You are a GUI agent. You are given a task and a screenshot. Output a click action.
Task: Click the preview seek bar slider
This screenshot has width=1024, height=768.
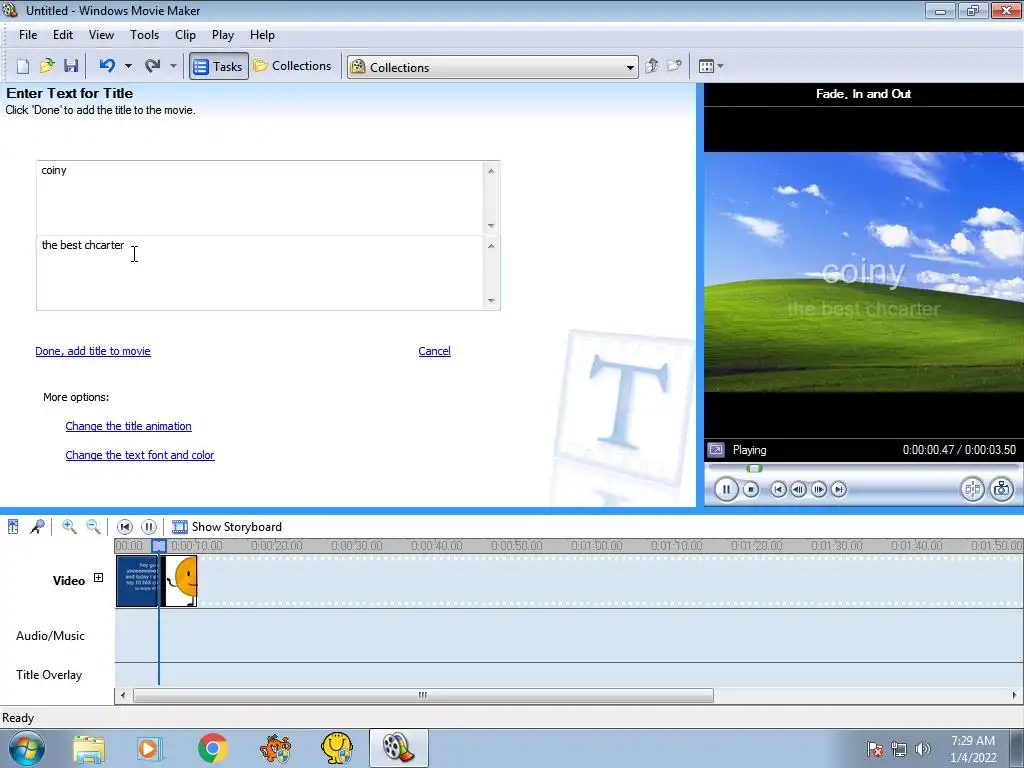(754, 468)
